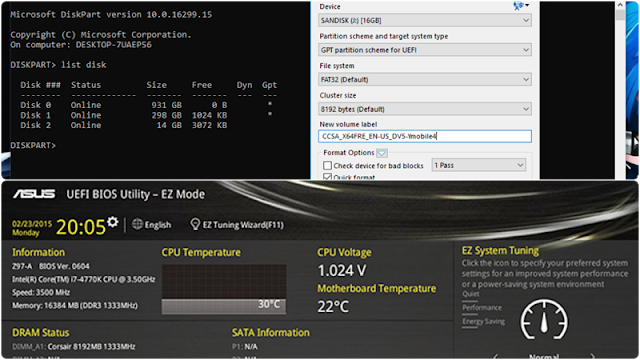The image size is (640, 360).
Task: Click the DIMM_A1 Corsair 8192MB entry
Action: (74, 347)
